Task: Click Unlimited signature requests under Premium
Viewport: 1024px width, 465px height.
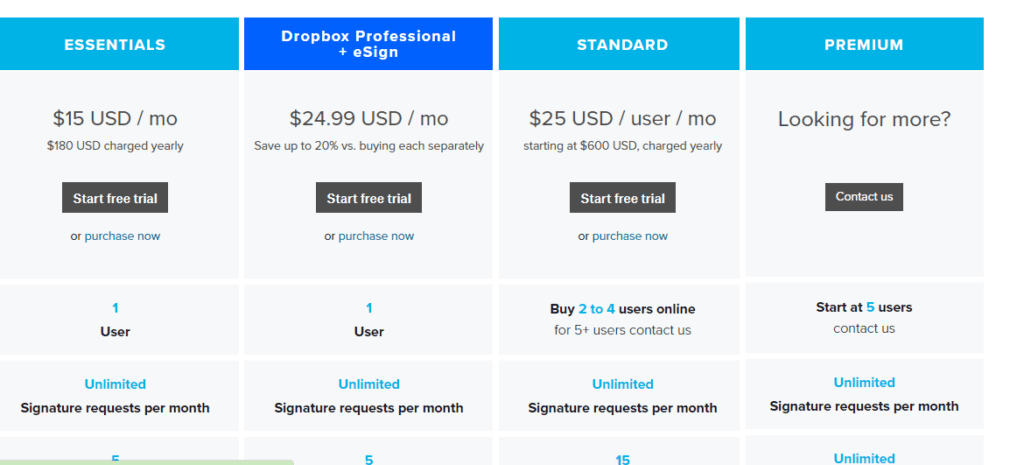Action: tap(864, 394)
